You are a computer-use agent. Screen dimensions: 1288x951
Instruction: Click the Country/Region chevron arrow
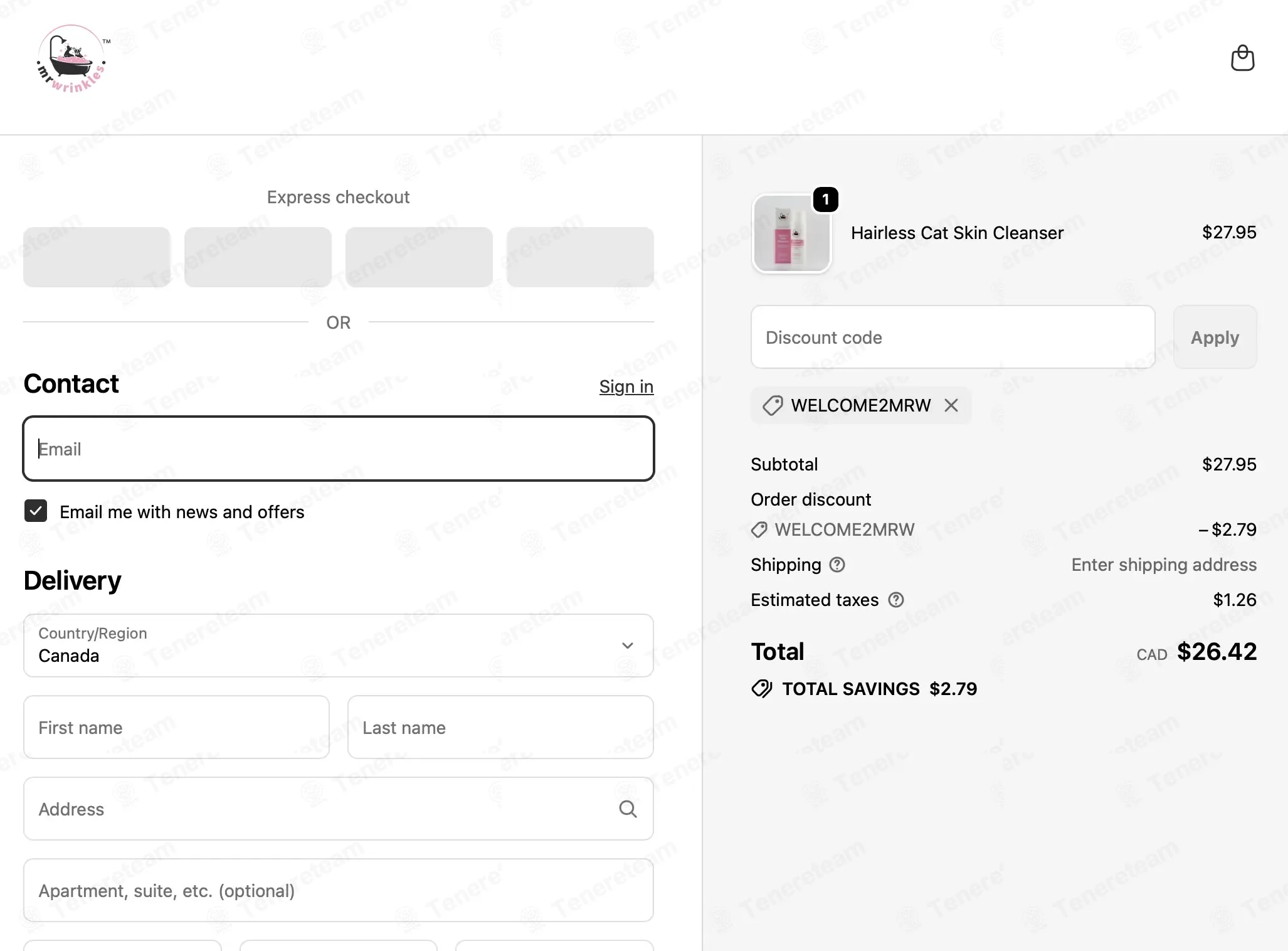627,646
